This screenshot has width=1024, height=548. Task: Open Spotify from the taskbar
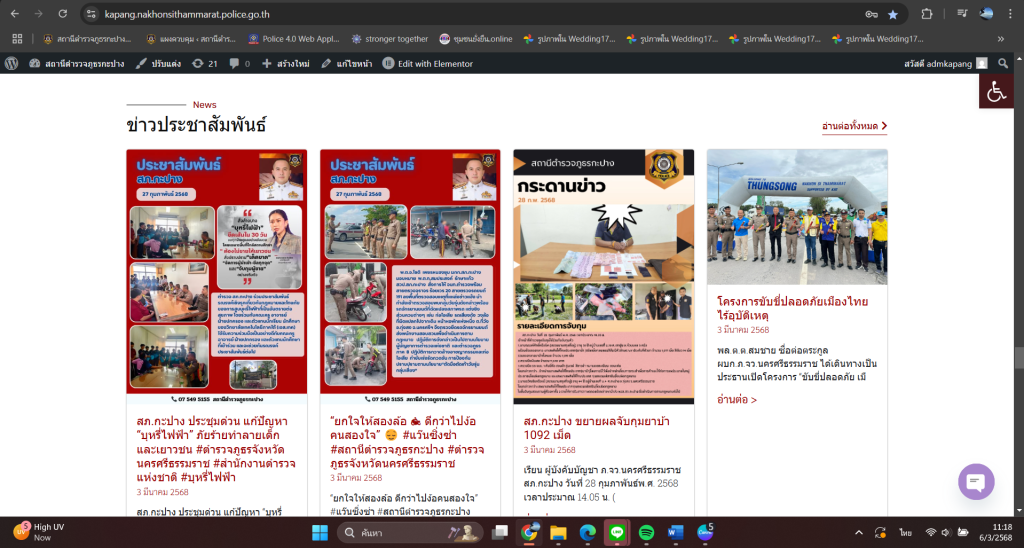point(645,532)
